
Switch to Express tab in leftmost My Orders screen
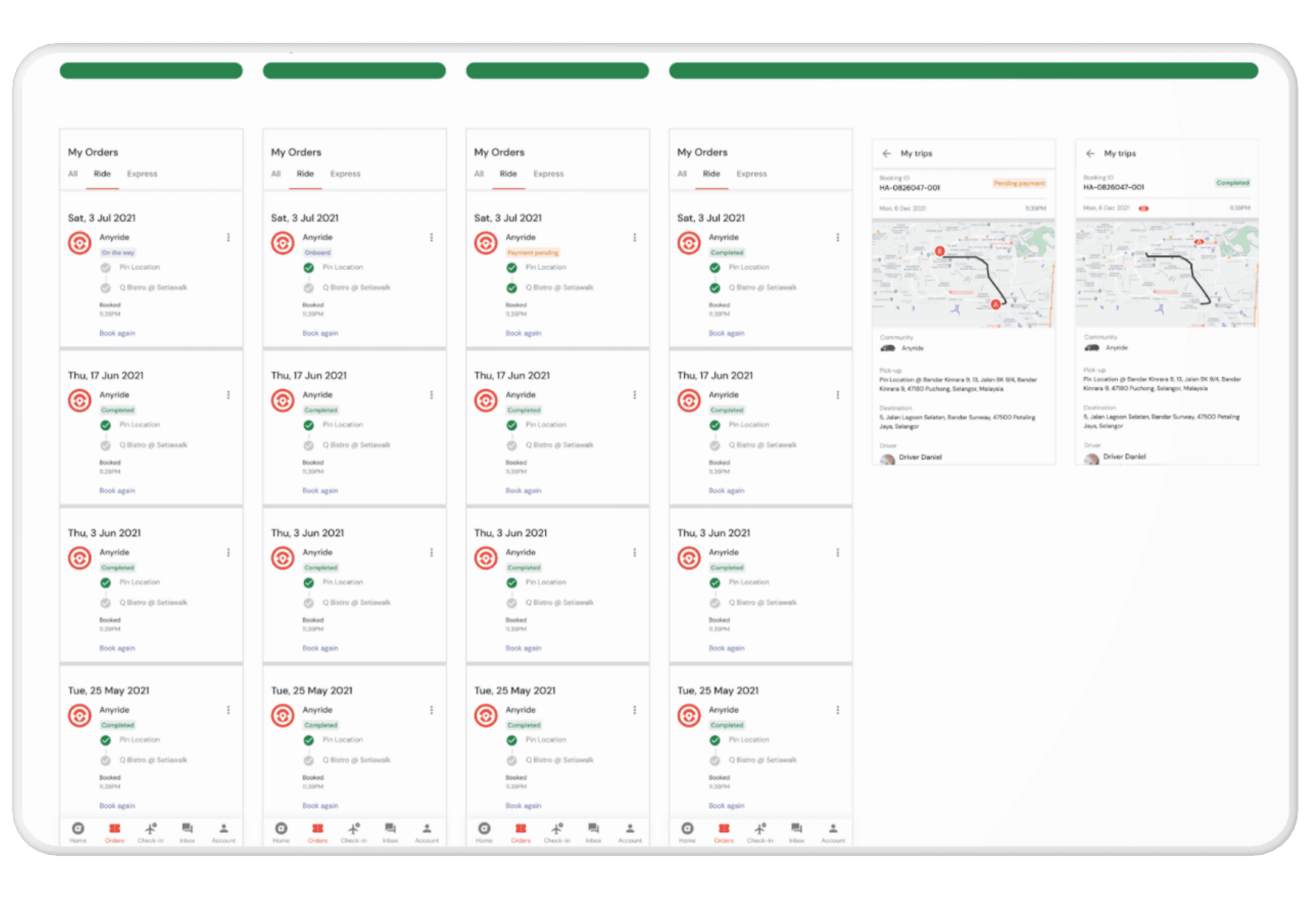coord(142,174)
